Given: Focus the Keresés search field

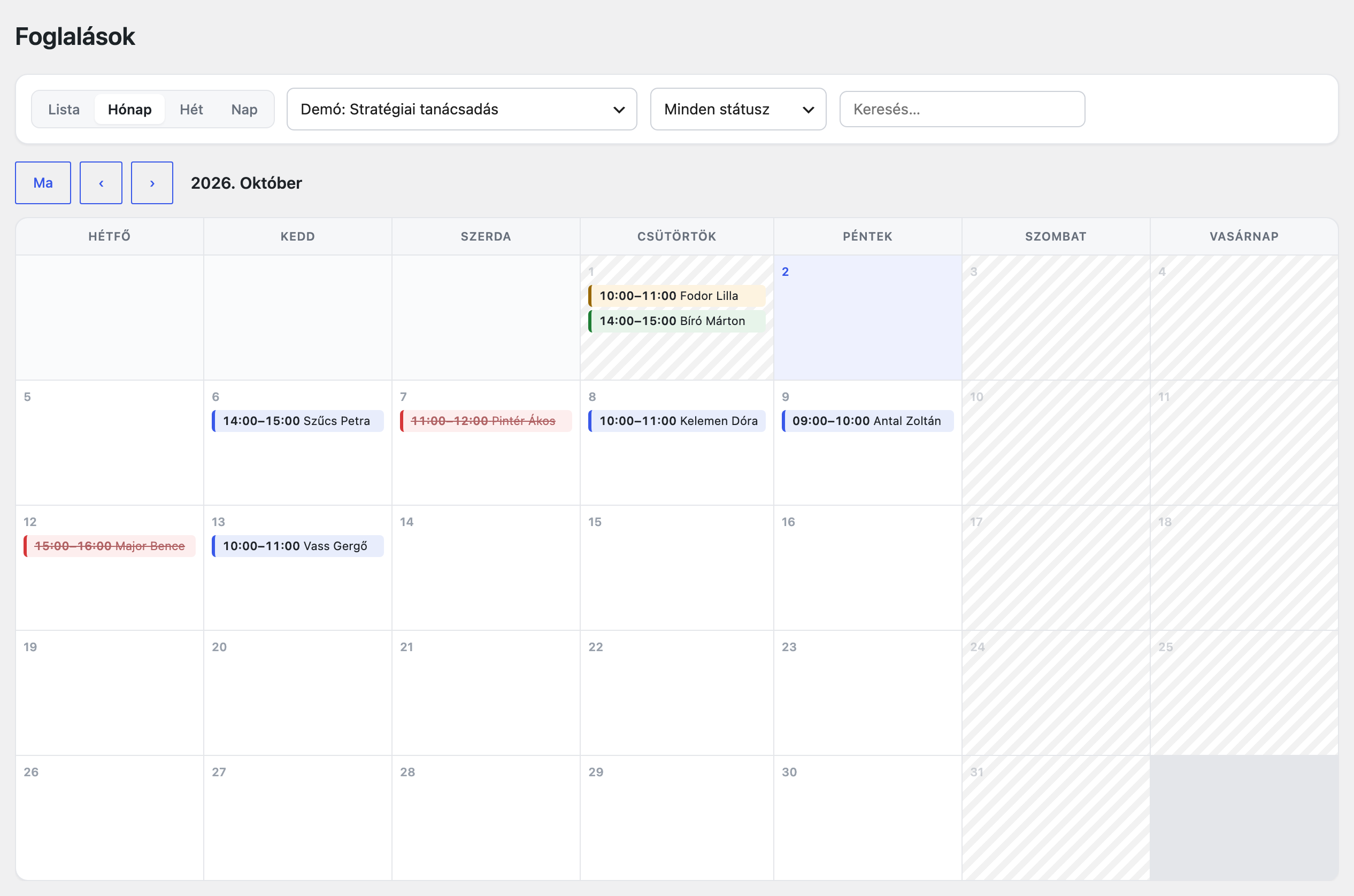Looking at the screenshot, I should tap(962, 109).
